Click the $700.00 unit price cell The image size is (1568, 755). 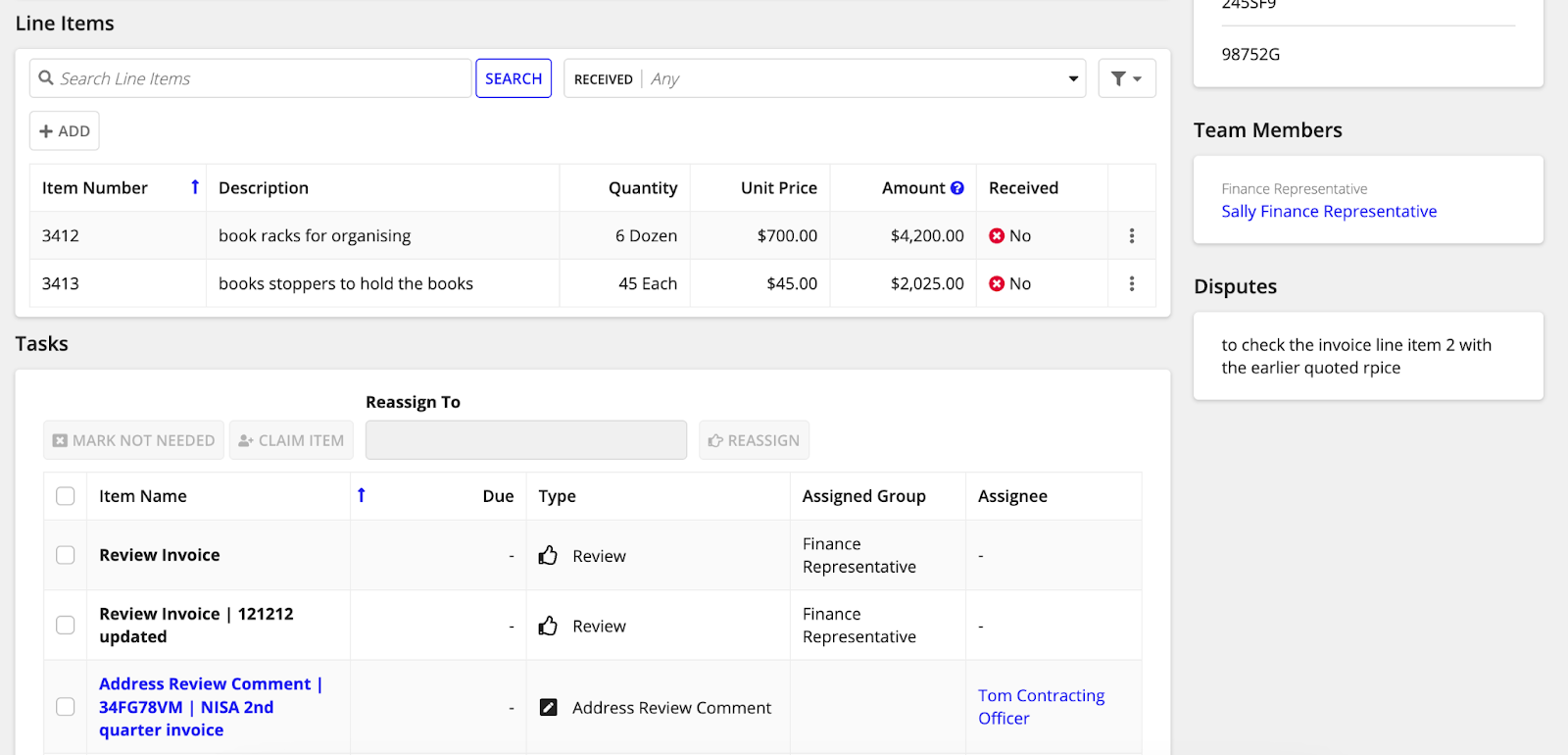[x=787, y=235]
